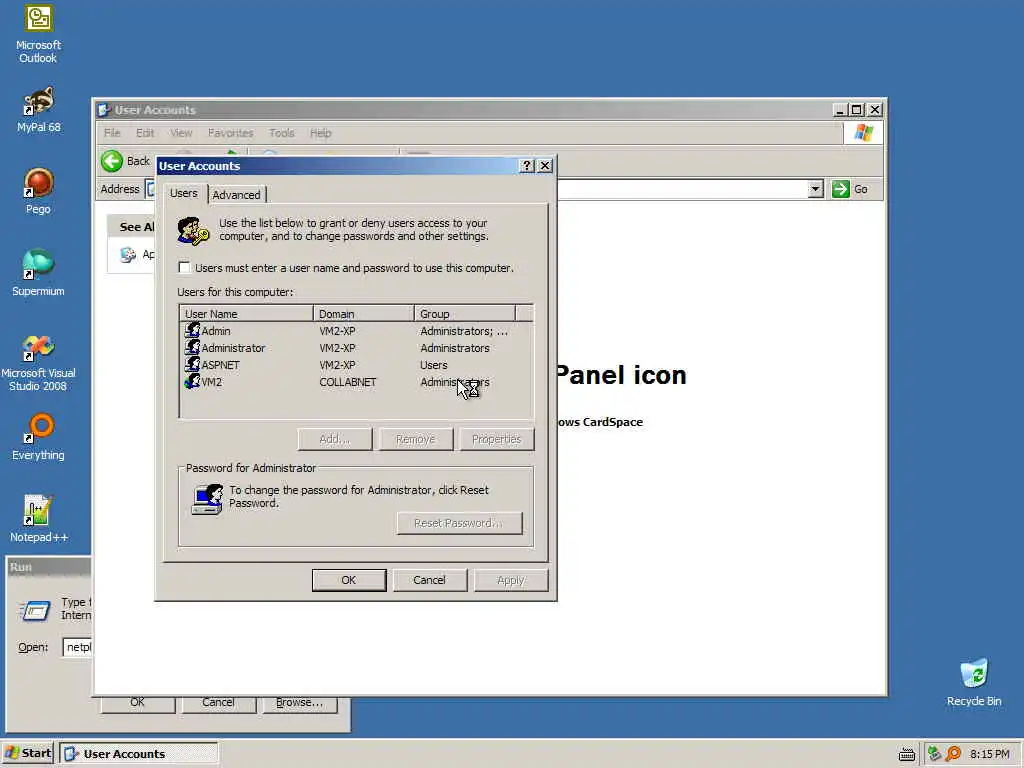The image size is (1024, 768).
Task: Click the Apply button
Action: [x=511, y=580]
